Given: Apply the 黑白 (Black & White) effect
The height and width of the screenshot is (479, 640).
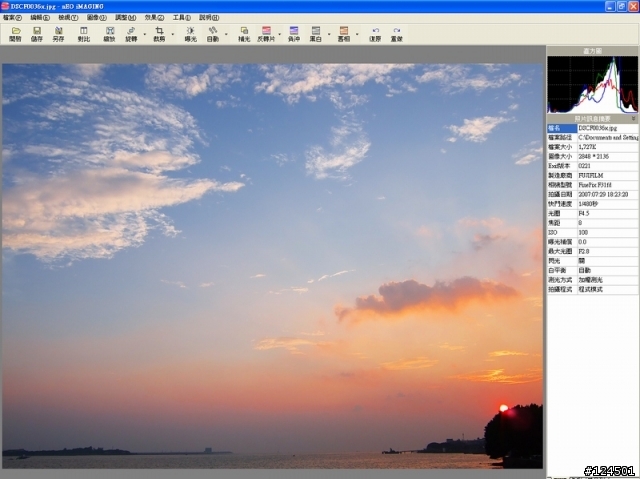Looking at the screenshot, I should point(316,34).
